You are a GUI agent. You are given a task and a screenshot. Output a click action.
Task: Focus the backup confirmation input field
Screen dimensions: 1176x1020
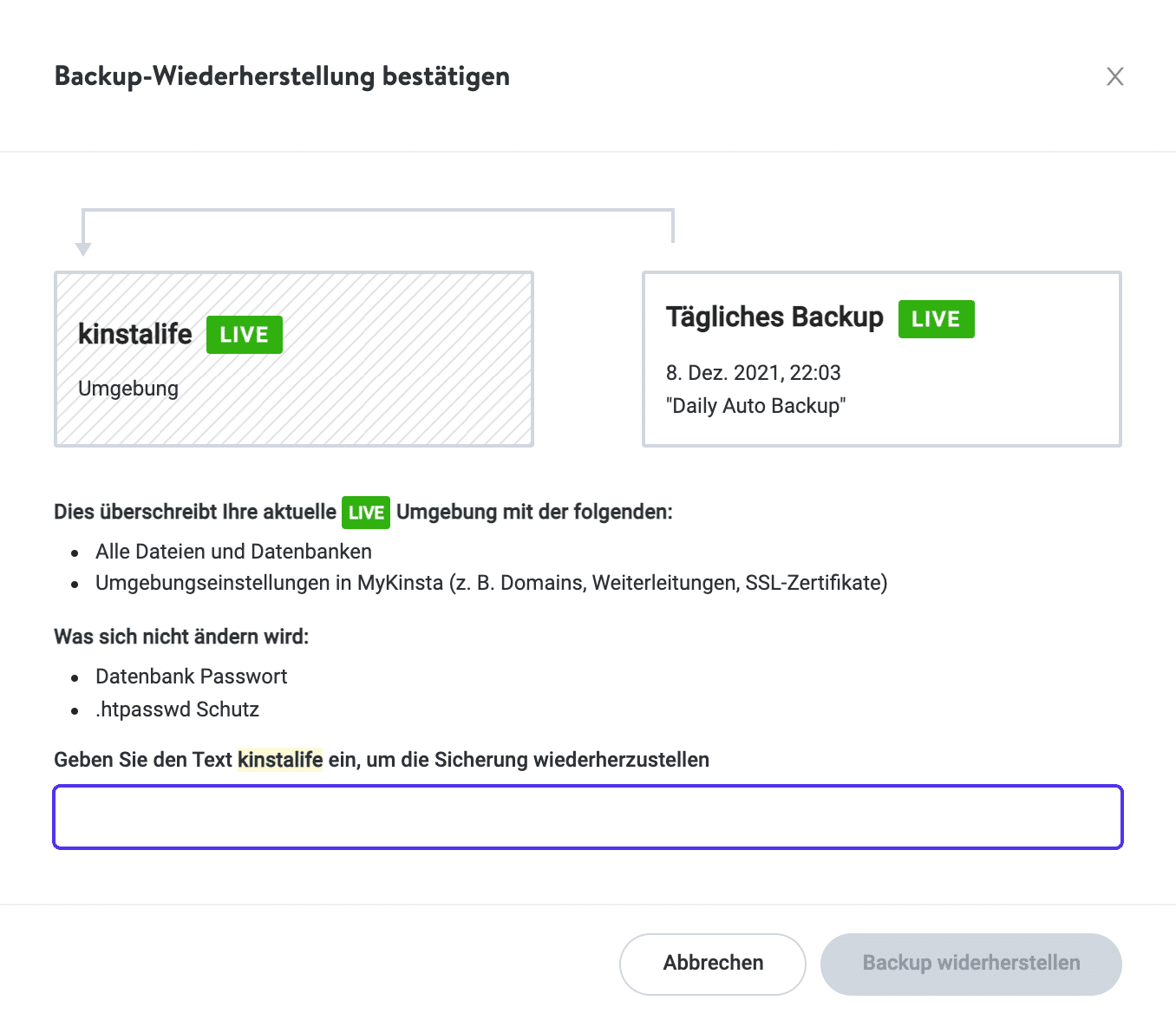tap(588, 816)
